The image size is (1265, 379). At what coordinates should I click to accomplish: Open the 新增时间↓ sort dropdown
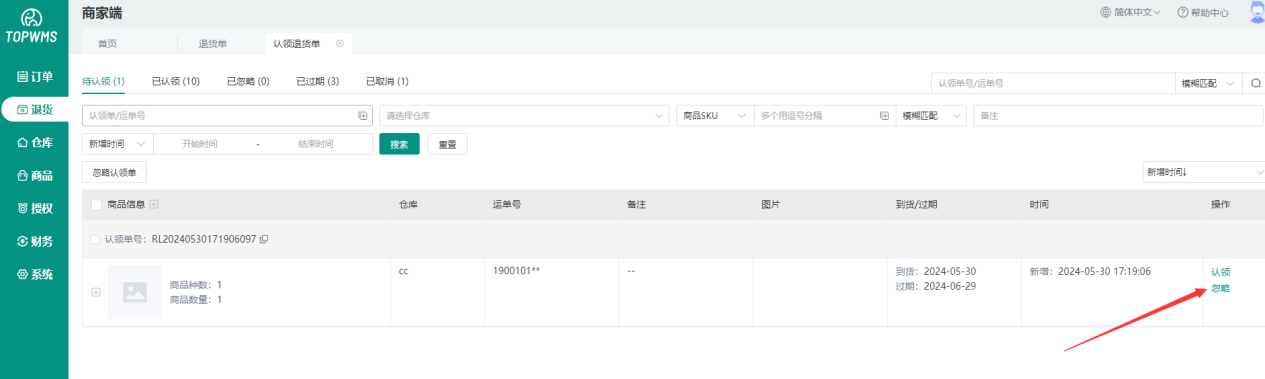pyautogui.click(x=1203, y=172)
